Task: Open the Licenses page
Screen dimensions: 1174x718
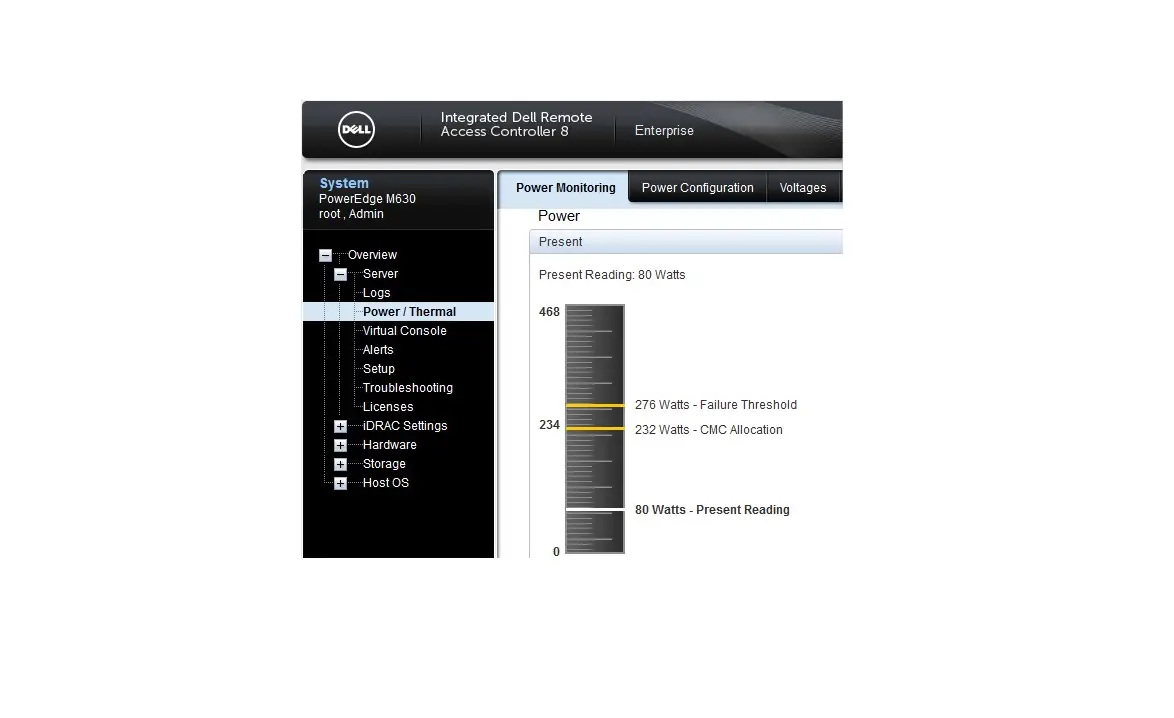Action: 387,406
